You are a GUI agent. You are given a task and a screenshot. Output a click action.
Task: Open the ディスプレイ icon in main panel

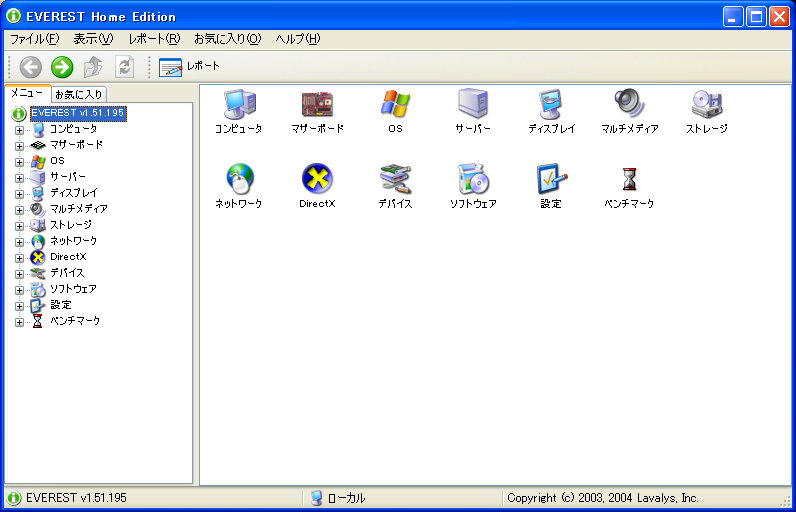click(x=551, y=104)
